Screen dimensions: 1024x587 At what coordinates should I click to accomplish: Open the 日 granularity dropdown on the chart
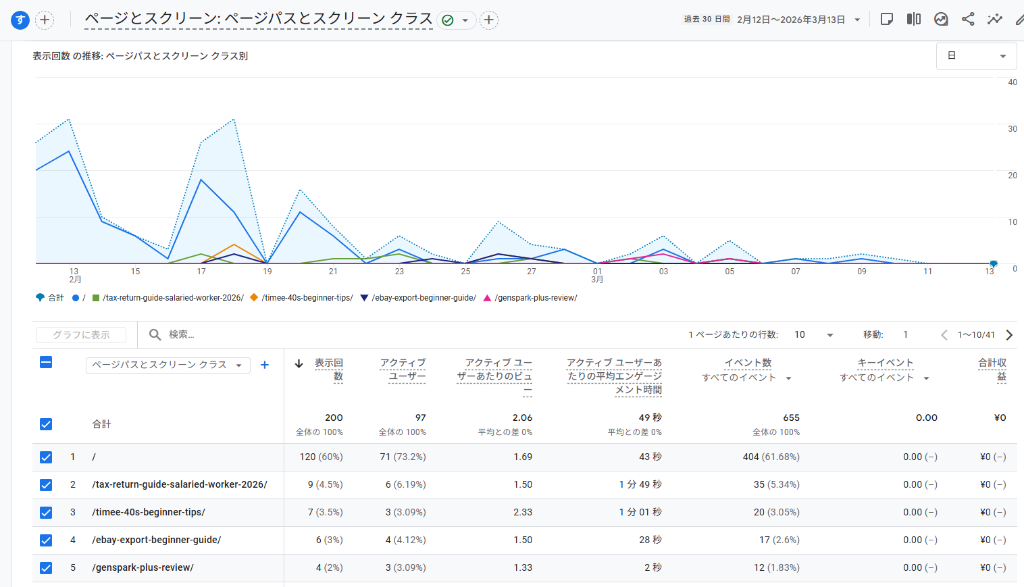976,56
